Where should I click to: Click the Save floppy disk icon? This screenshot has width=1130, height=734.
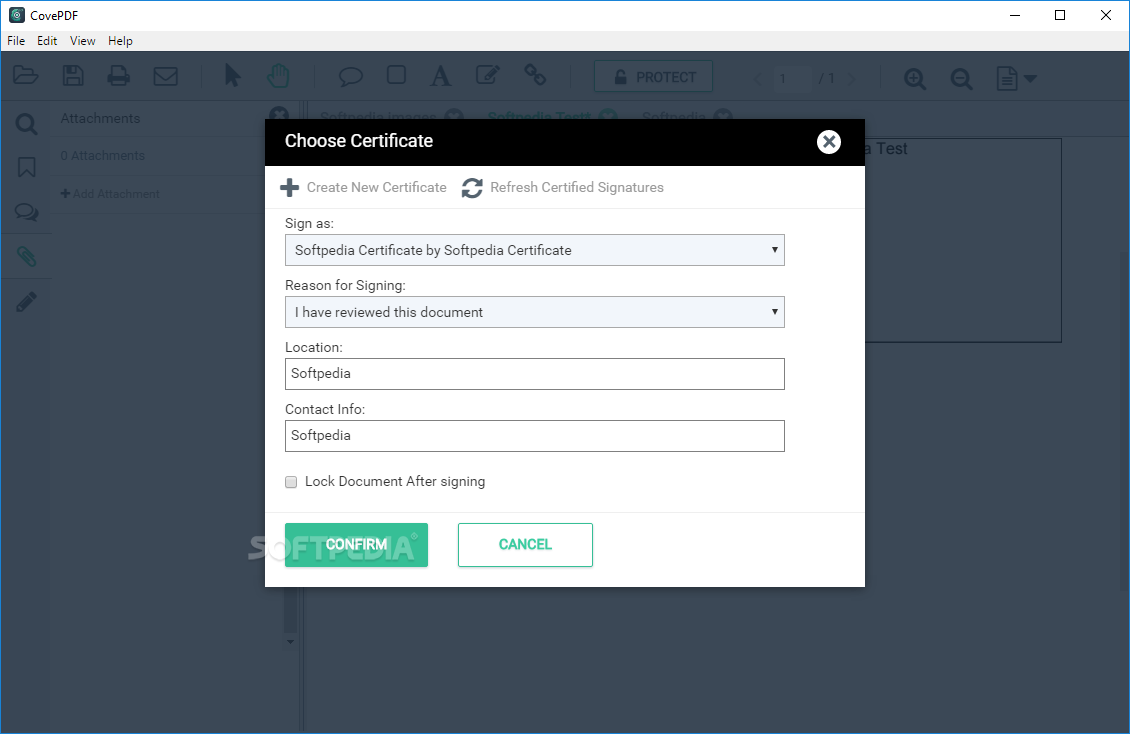(x=73, y=76)
